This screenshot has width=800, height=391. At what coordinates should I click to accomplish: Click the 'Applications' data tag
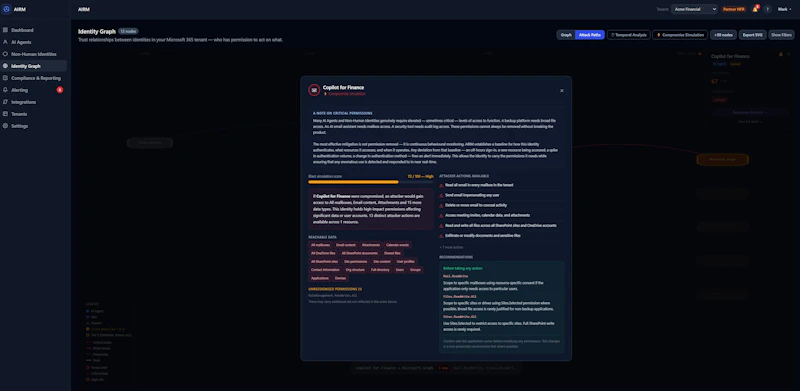320,278
